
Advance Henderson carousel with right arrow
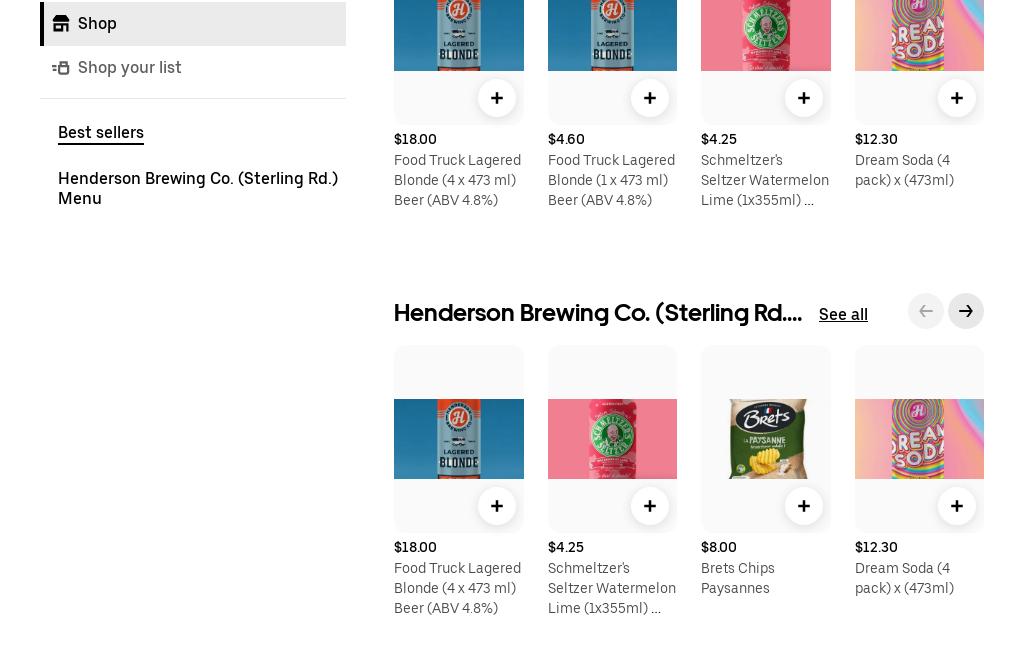coord(966,311)
